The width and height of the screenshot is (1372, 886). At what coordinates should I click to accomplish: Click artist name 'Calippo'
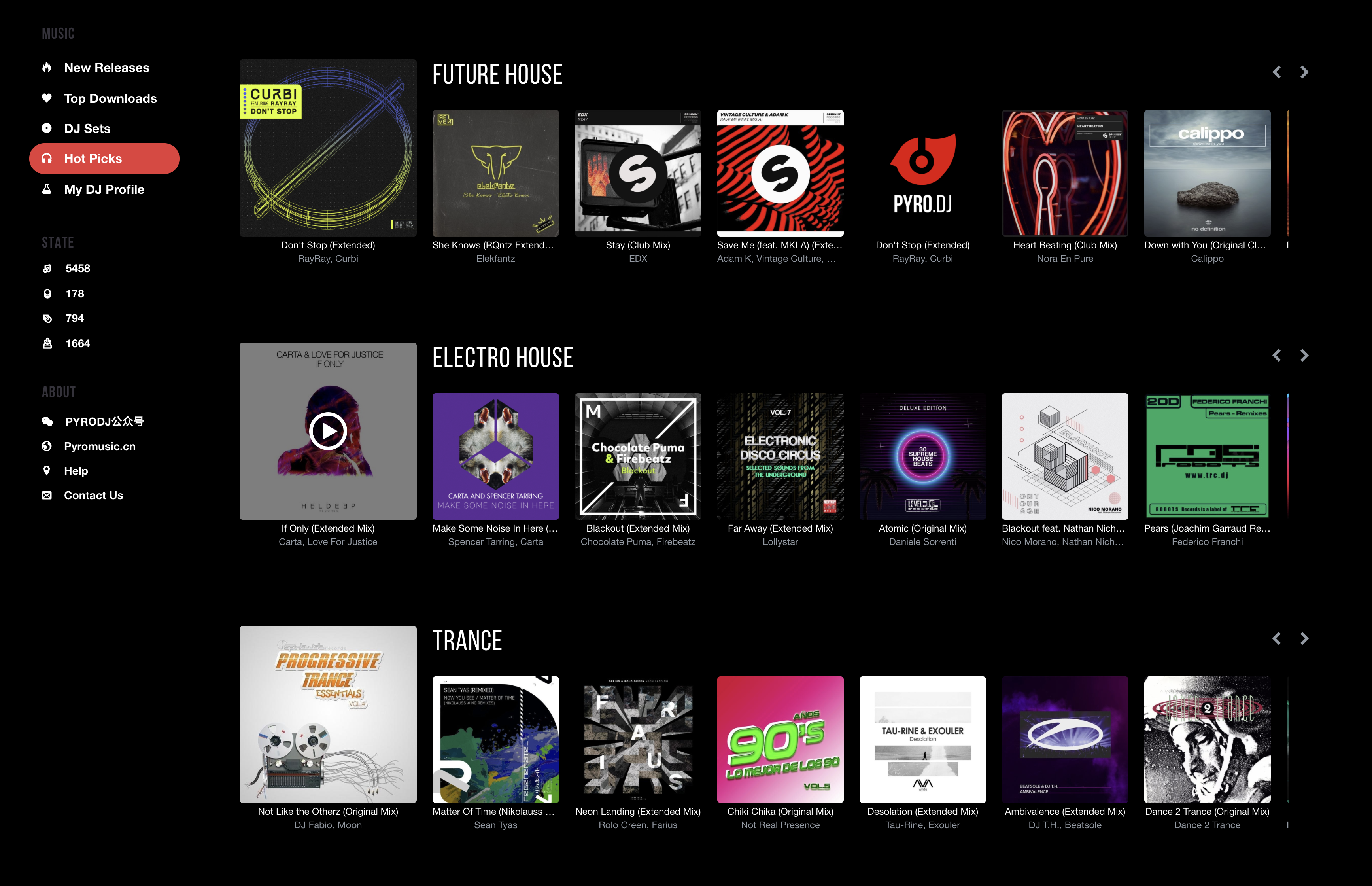tap(1207, 259)
